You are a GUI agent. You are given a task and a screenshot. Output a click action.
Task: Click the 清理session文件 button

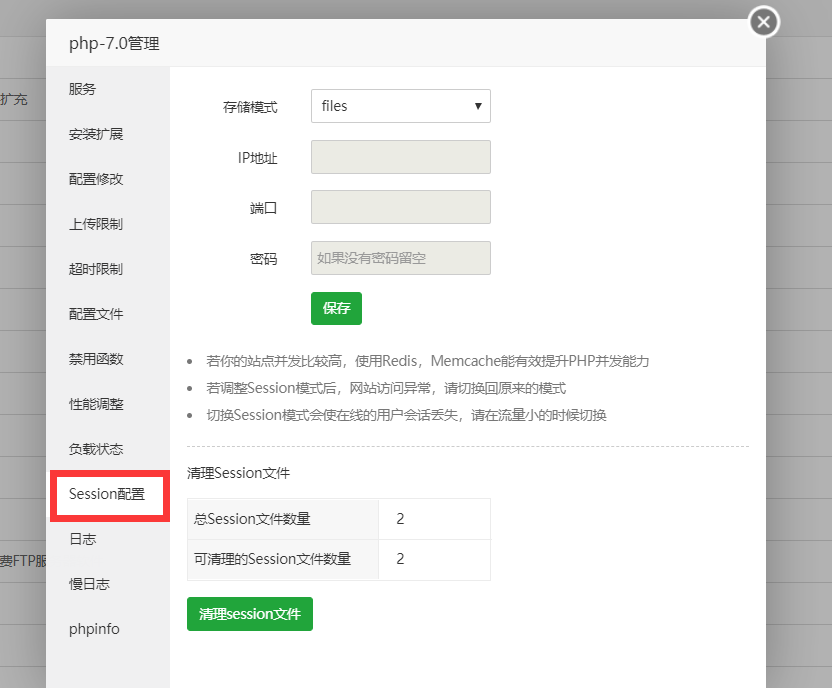pyautogui.click(x=250, y=614)
